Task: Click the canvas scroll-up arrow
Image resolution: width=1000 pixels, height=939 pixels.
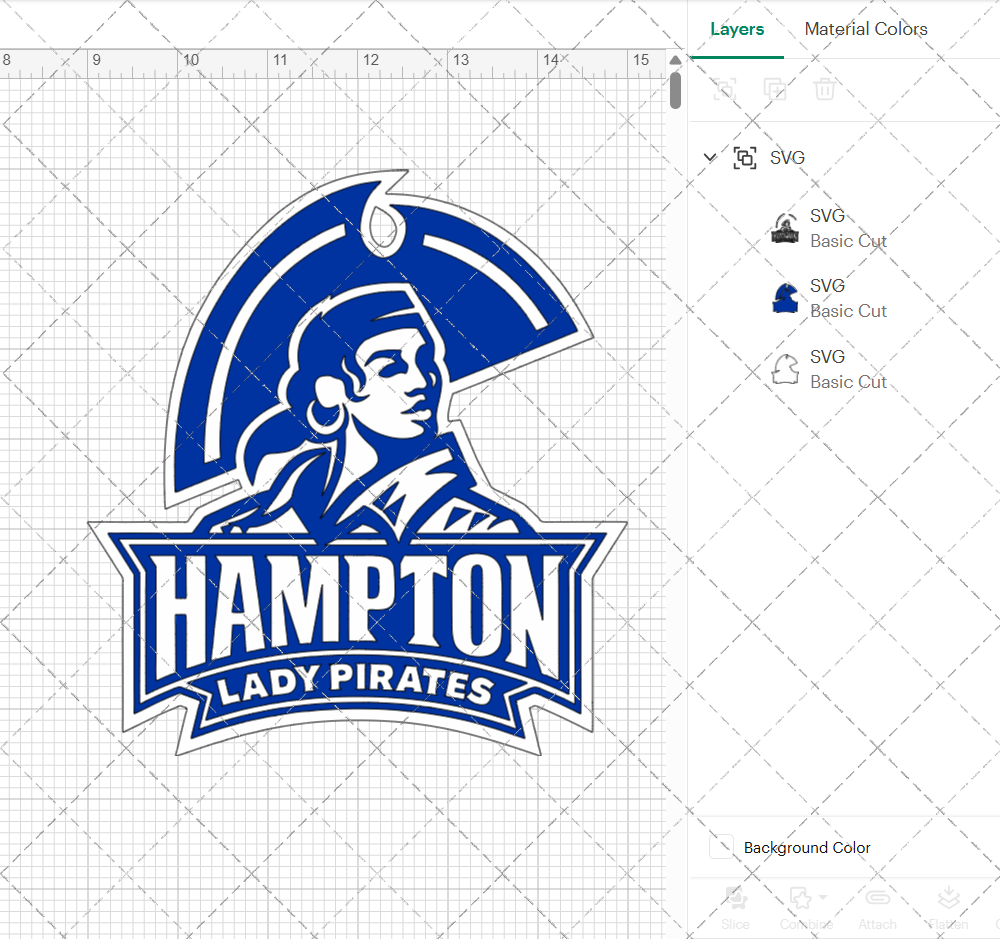Action: pos(675,60)
